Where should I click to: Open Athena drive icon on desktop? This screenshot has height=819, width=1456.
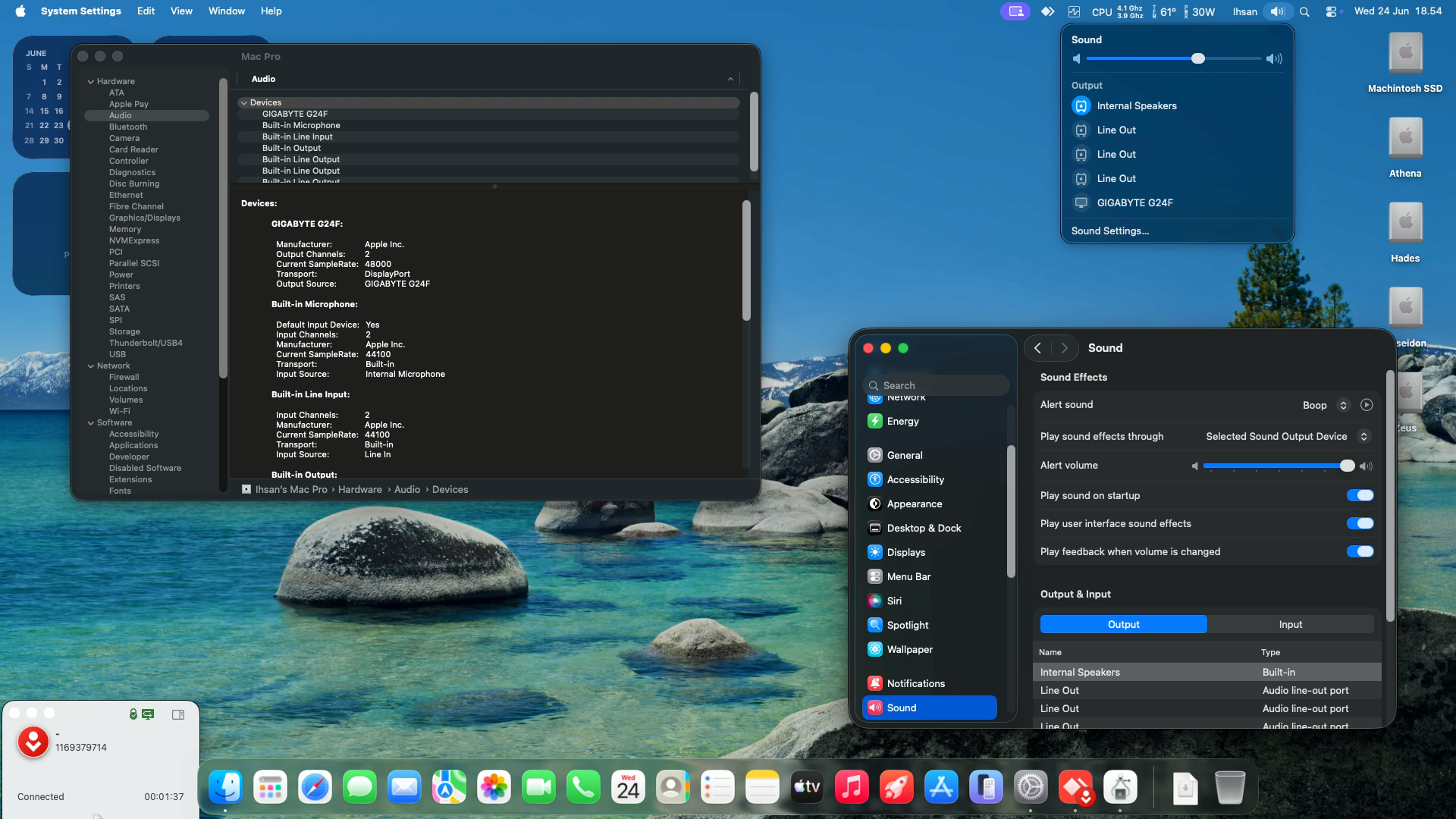1405,138
